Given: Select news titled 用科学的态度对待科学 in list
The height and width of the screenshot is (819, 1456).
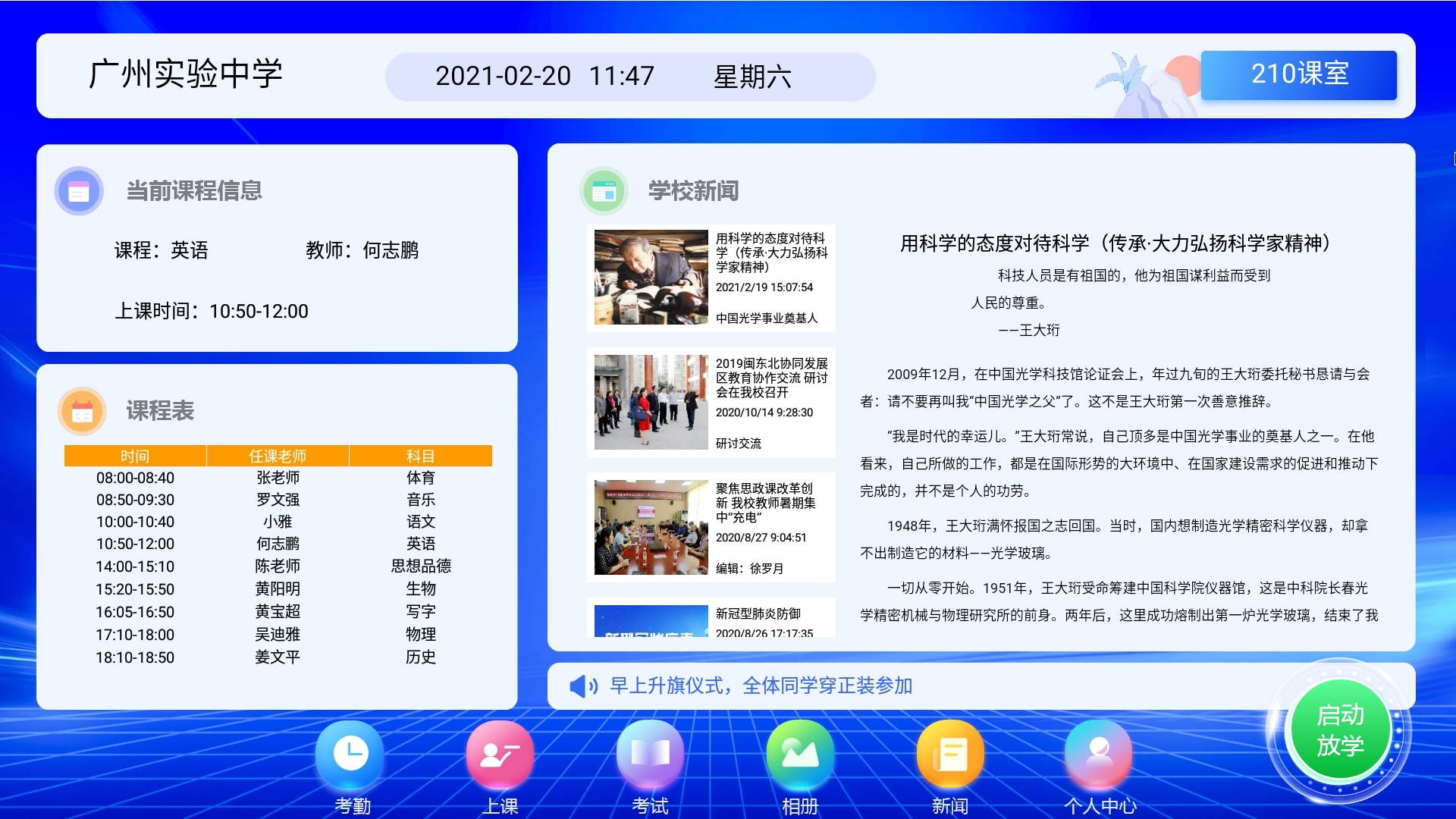Looking at the screenshot, I should 772,253.
